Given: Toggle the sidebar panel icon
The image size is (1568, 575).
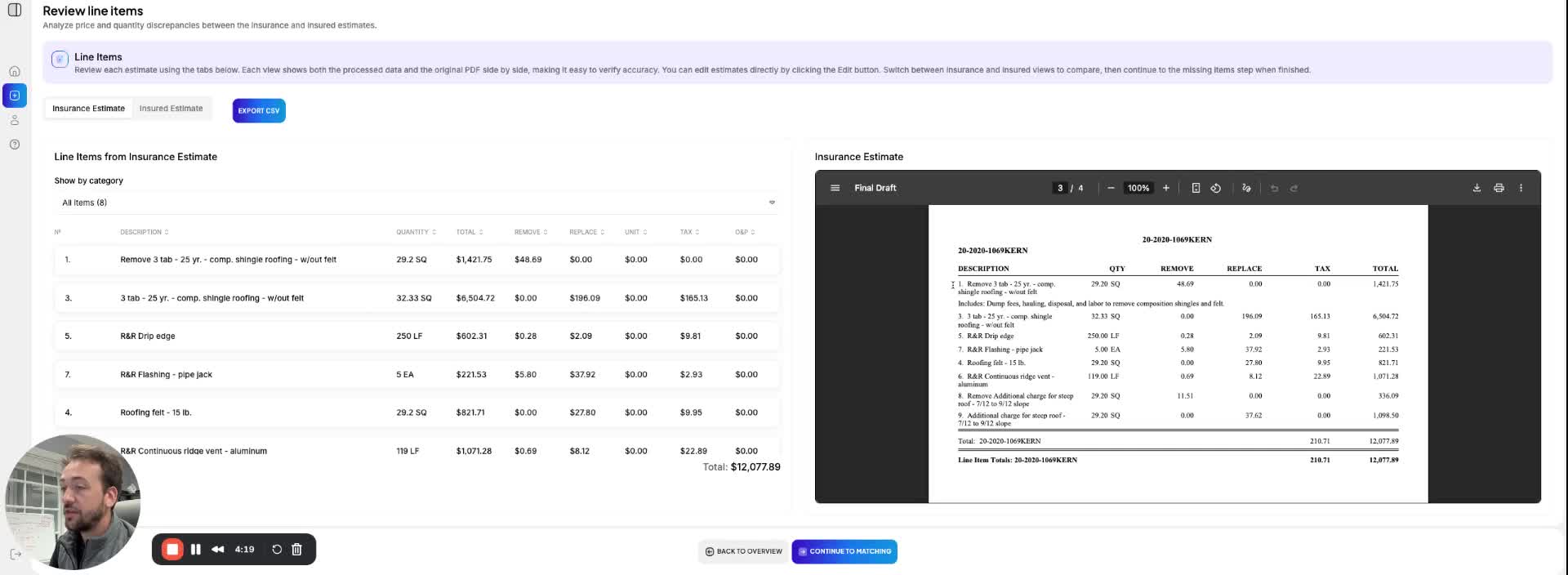Looking at the screenshot, I should (14, 10).
